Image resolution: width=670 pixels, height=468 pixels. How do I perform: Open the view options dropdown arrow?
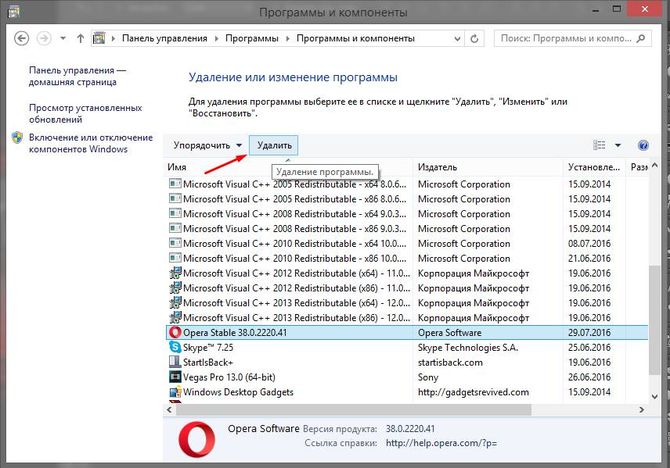(x=617, y=145)
